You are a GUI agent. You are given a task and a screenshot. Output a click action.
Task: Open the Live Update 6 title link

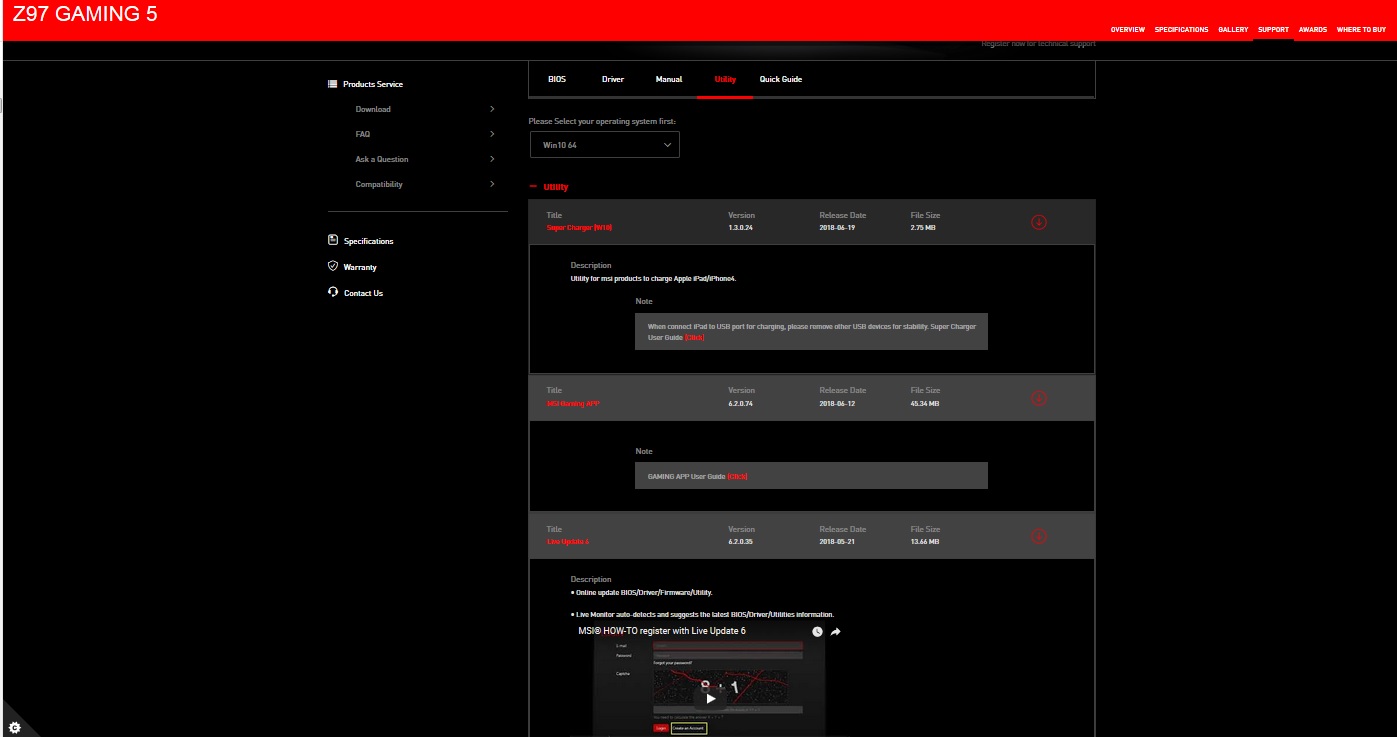(x=568, y=541)
